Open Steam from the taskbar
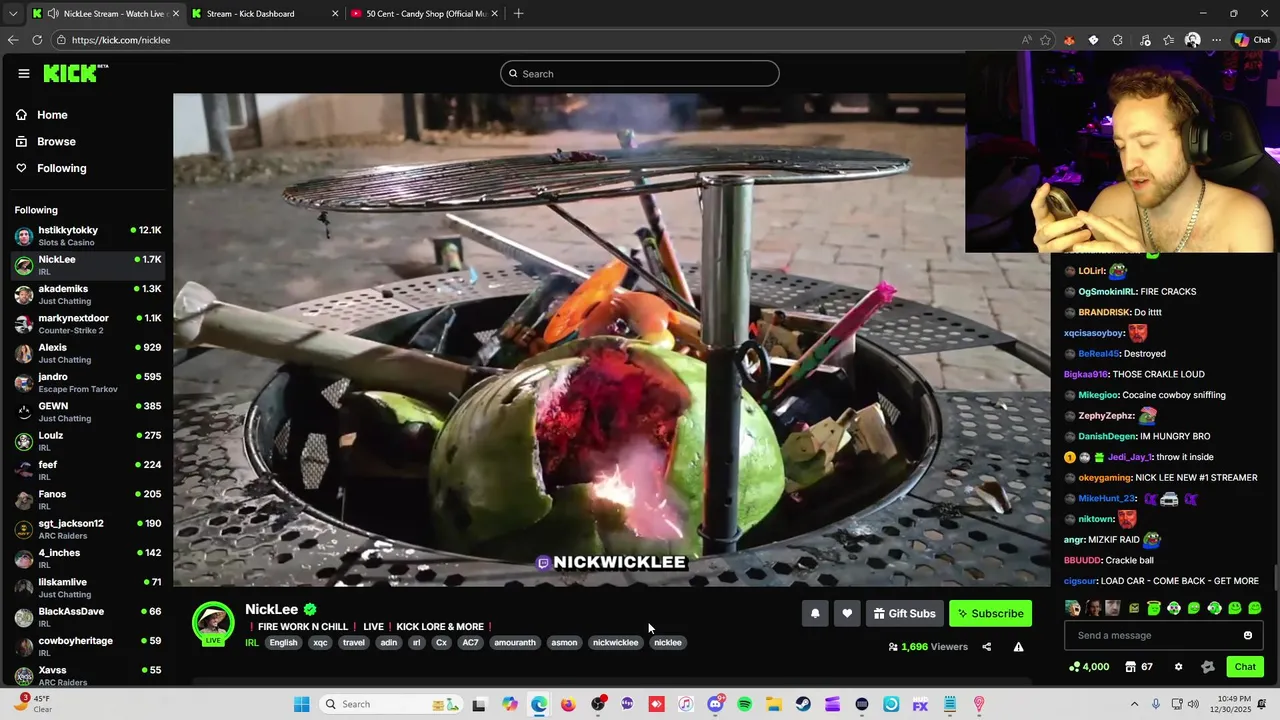This screenshot has width=1280, height=720. [x=803, y=704]
